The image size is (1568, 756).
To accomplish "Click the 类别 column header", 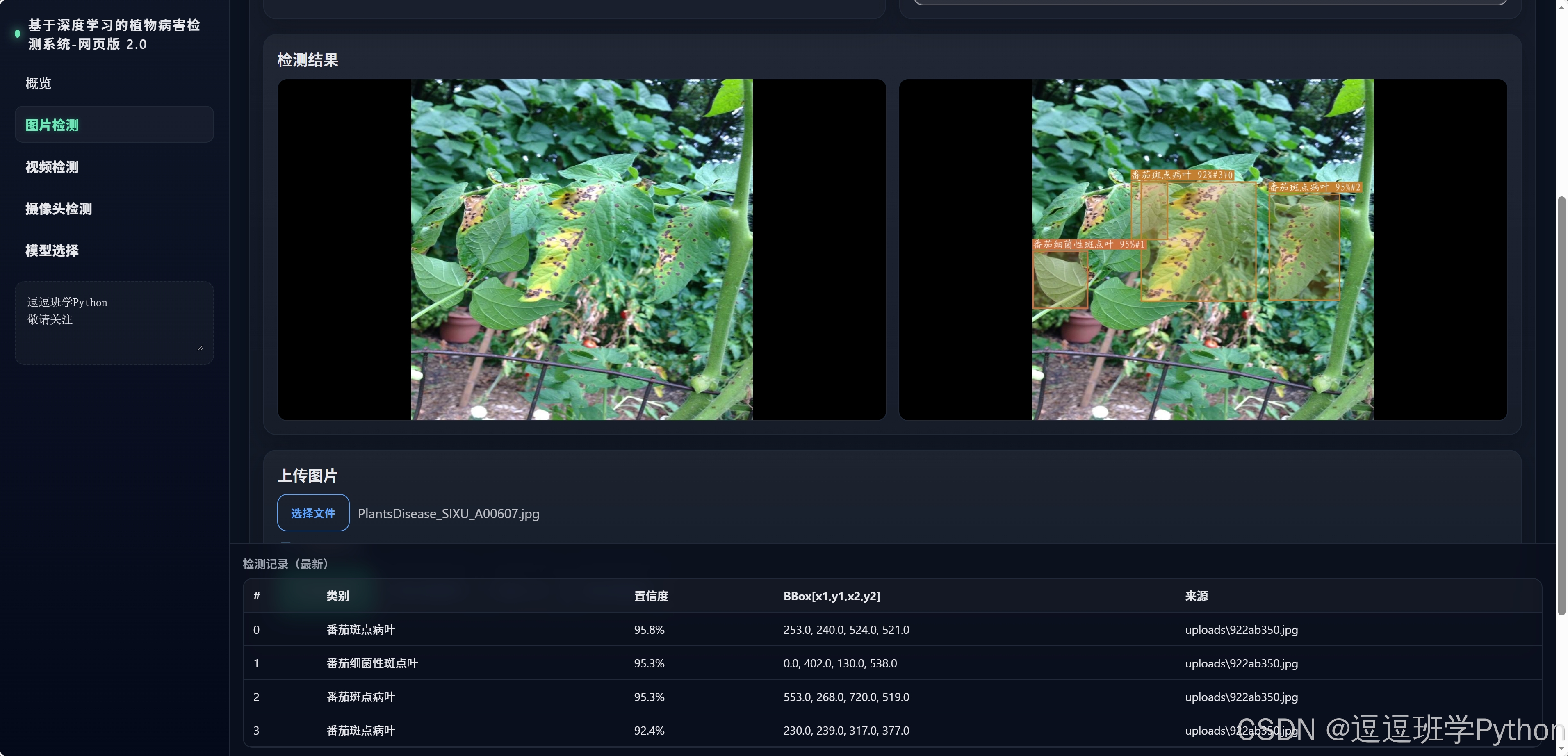I will (x=338, y=595).
